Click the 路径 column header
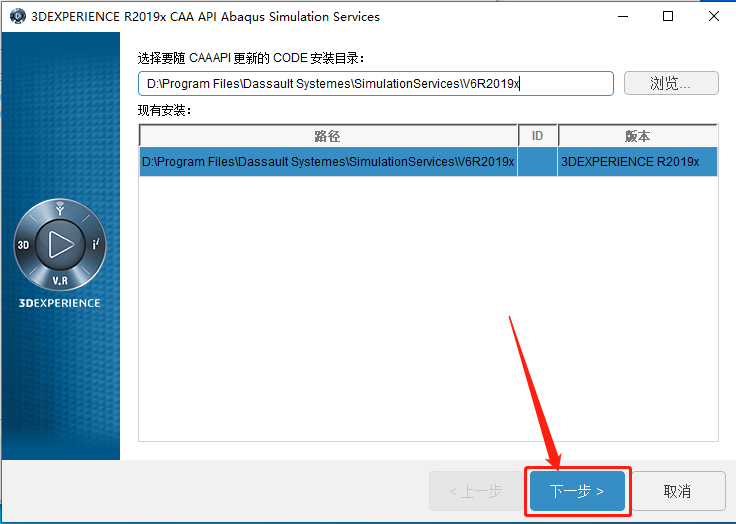Image resolution: width=736 pixels, height=524 pixels. 328,136
